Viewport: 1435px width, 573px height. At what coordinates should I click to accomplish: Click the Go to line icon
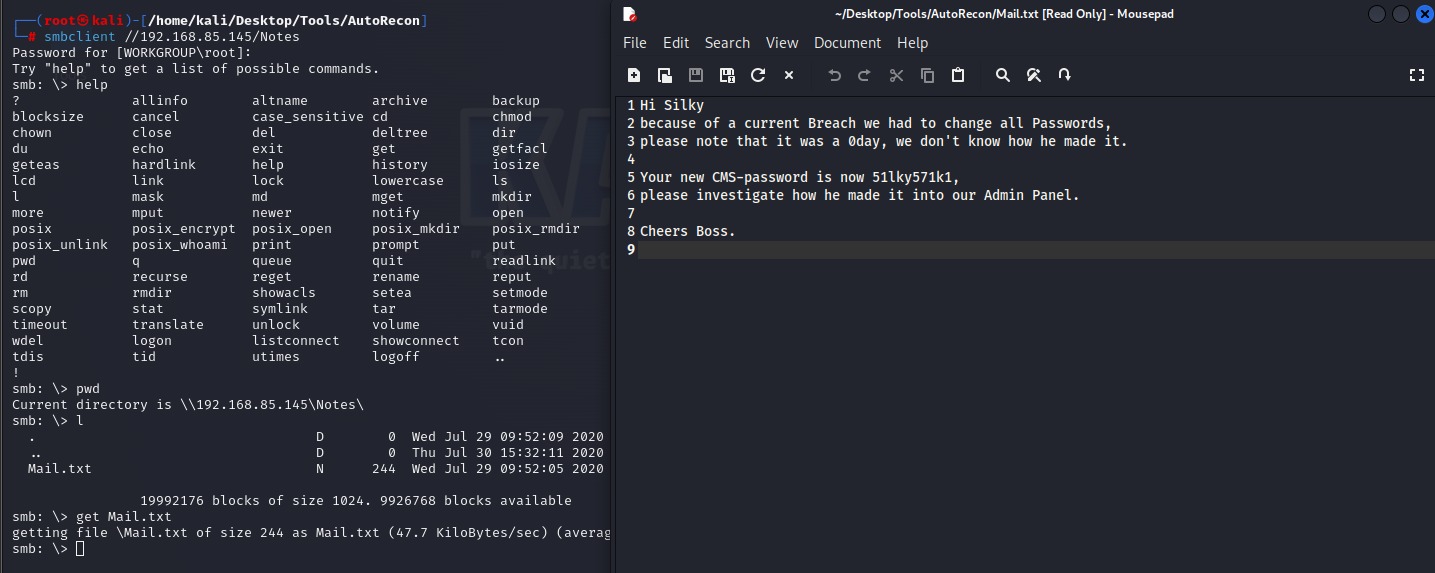click(1064, 75)
